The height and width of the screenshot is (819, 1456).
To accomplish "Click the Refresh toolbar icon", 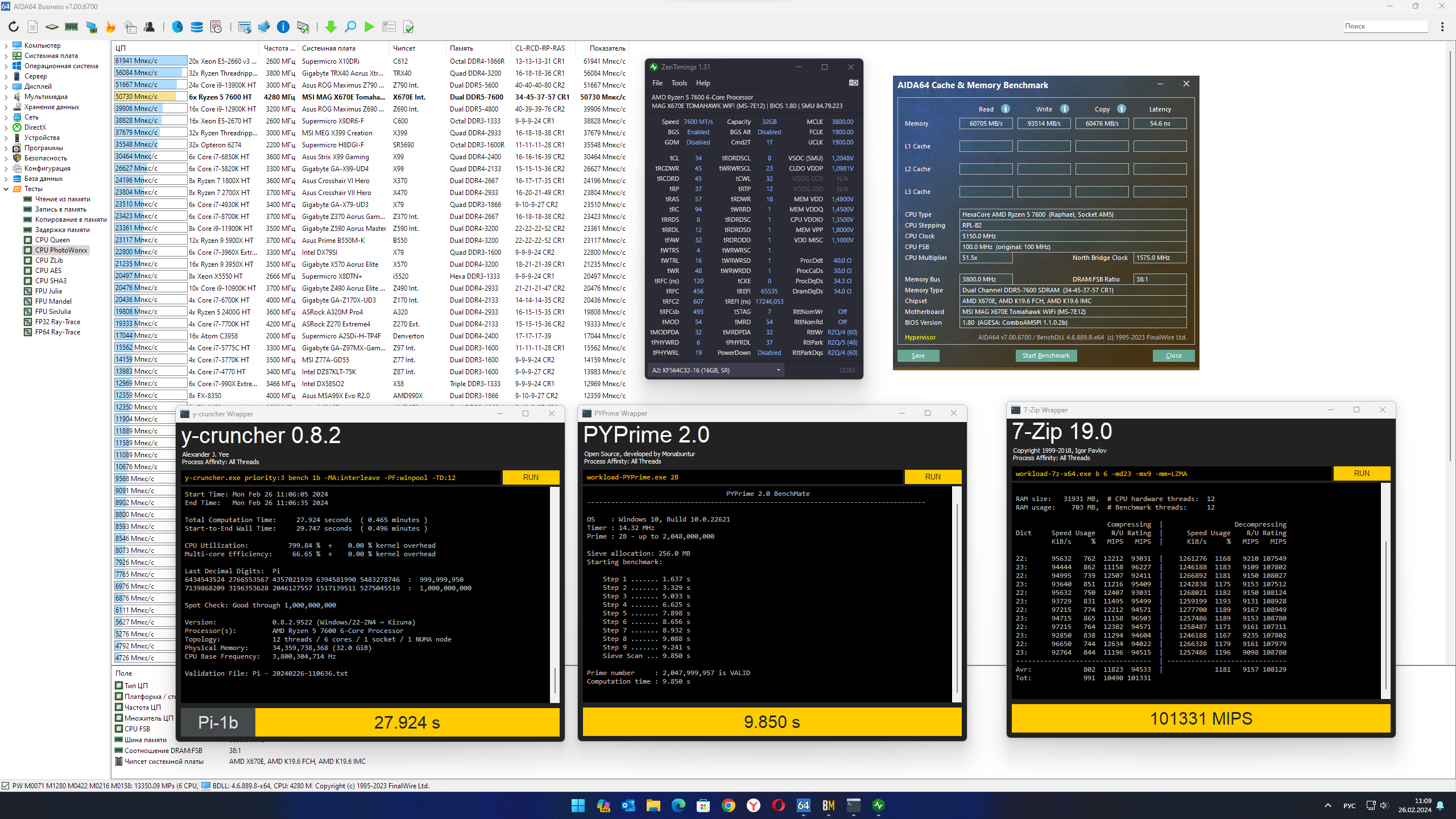I will (x=14, y=27).
